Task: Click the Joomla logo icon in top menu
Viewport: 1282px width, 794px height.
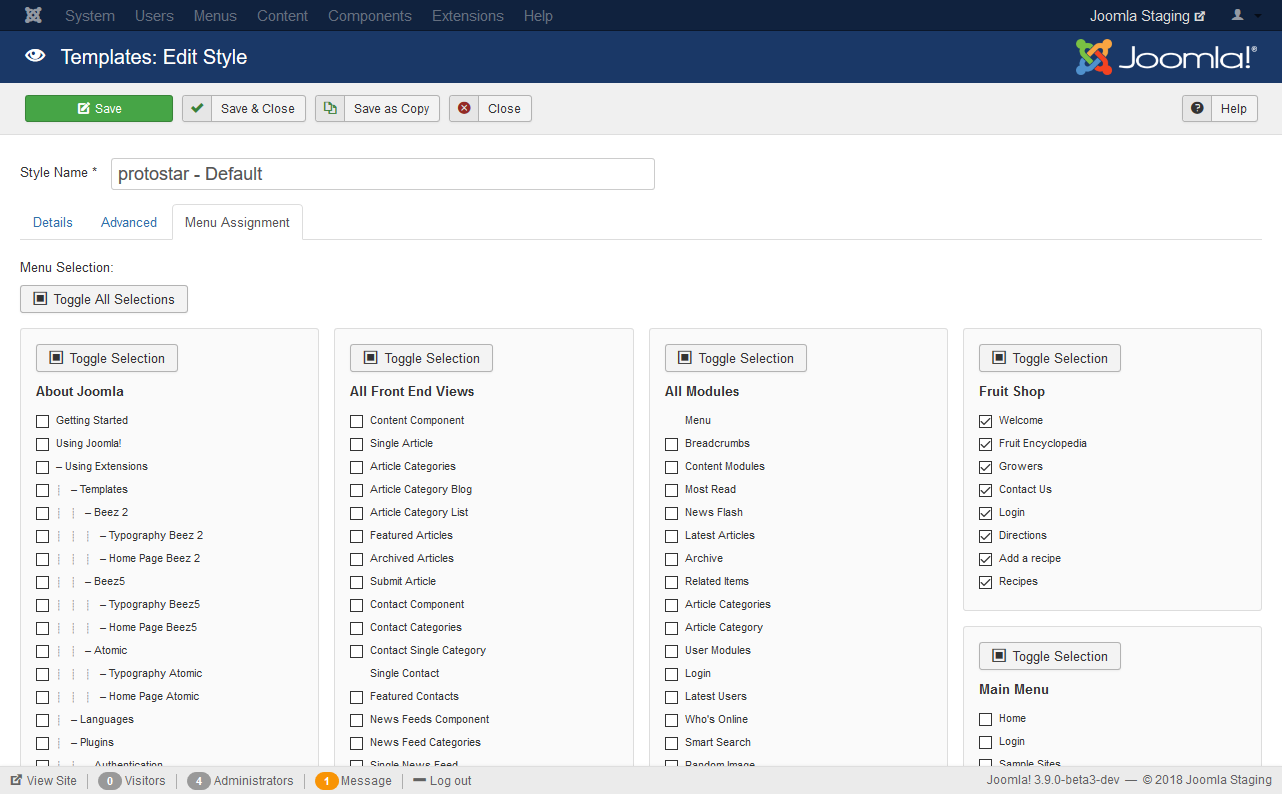Action: (34, 16)
